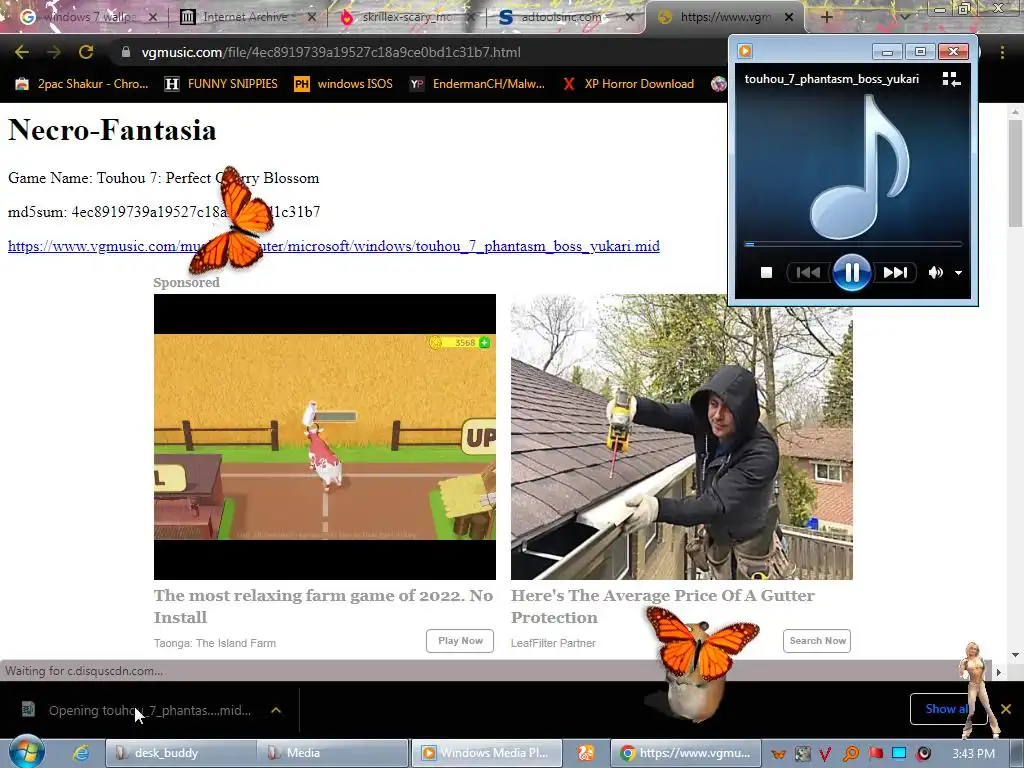The width and height of the screenshot is (1024, 768).
Task: Open the Windows Start menu
Action: 27,752
